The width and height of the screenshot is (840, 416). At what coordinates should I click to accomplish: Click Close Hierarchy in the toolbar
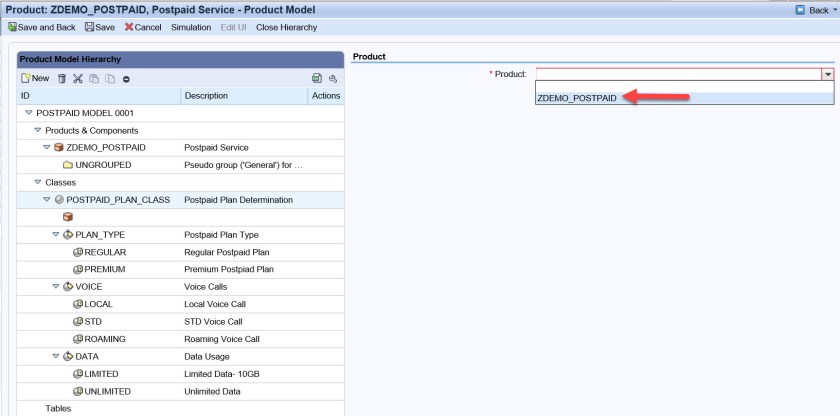point(286,27)
